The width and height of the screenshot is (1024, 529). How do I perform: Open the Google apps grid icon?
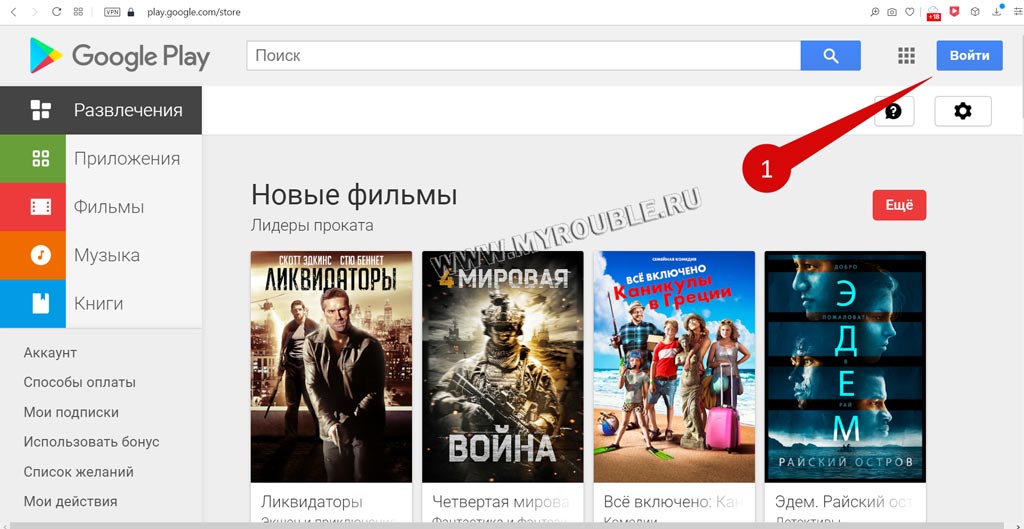[x=906, y=56]
